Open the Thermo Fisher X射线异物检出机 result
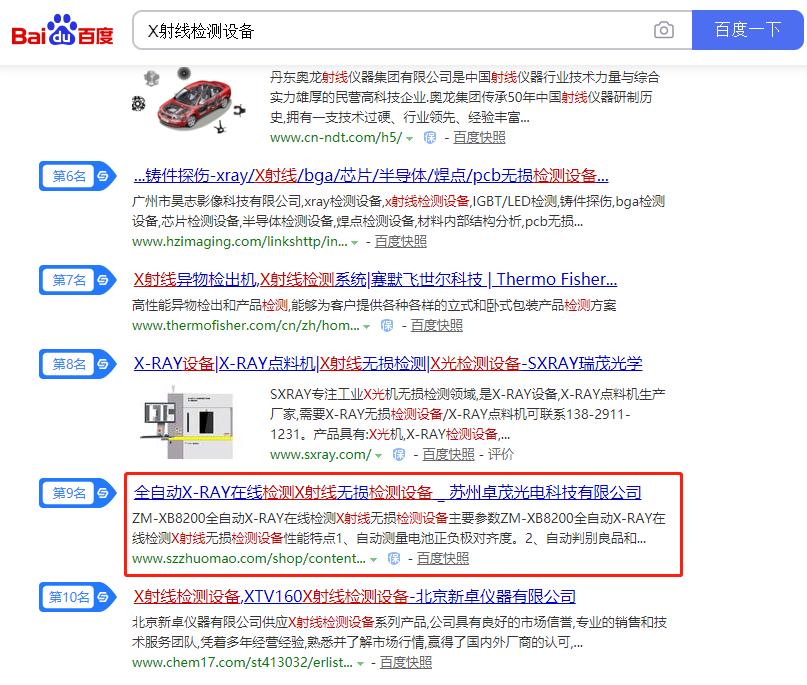Screen dimensions: 807x685 375,279
